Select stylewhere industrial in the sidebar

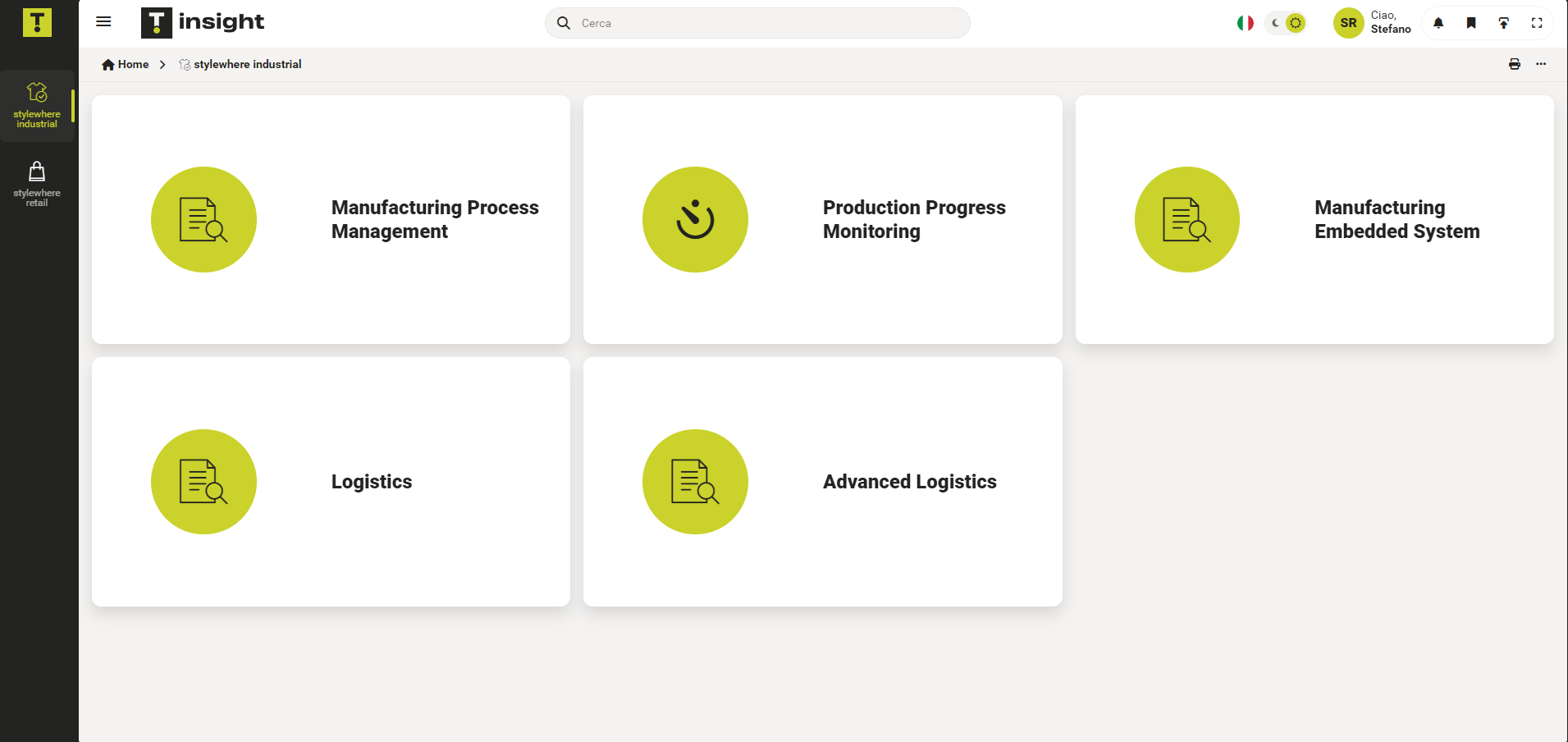(x=37, y=105)
